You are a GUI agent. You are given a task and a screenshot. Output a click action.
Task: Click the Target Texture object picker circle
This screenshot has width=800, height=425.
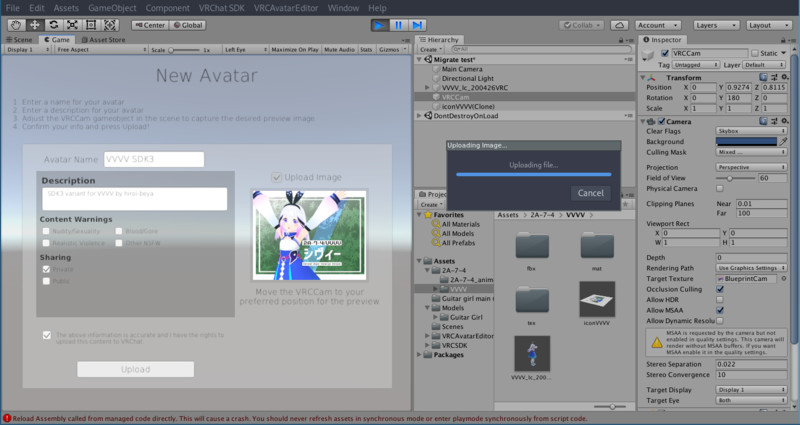[x=784, y=279]
